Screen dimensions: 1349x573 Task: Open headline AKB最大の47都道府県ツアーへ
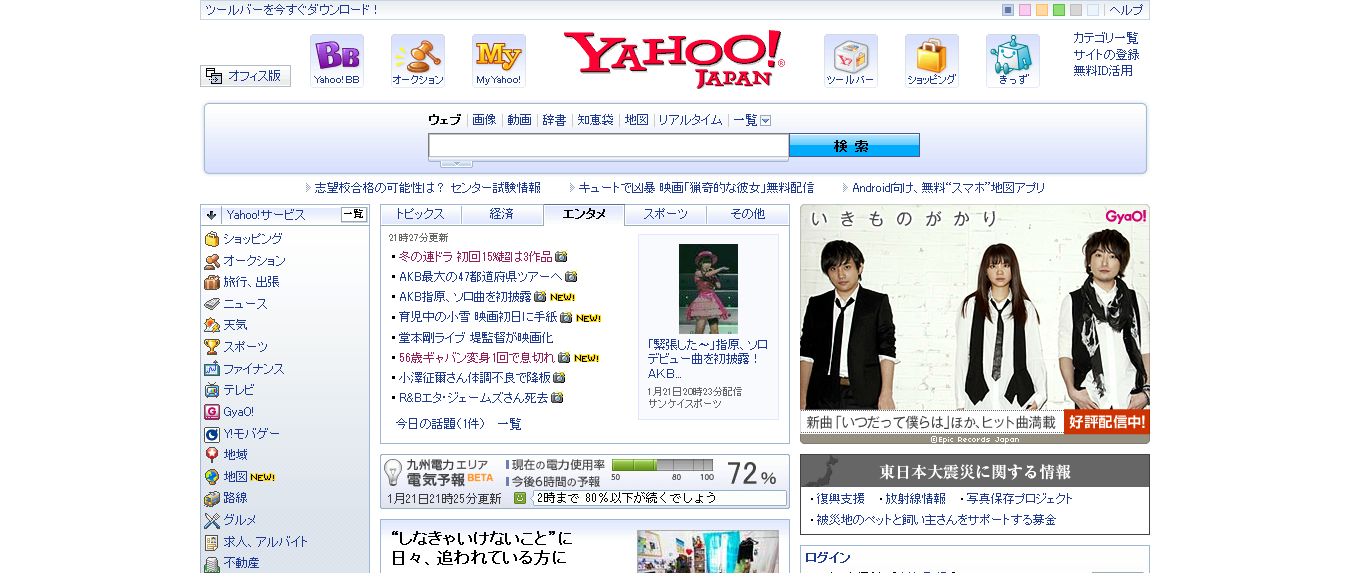point(481,276)
